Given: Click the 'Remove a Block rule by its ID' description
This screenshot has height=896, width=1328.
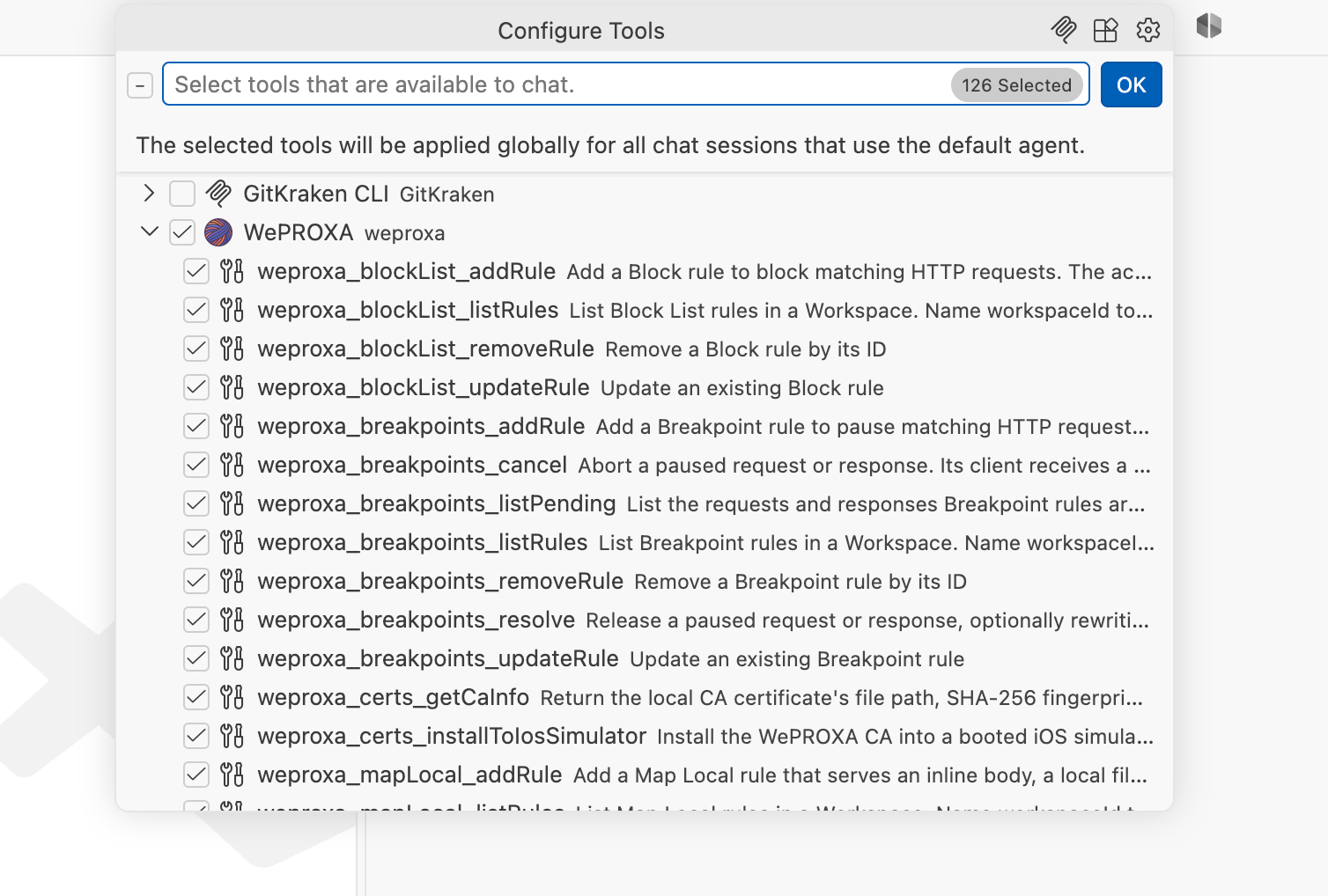Looking at the screenshot, I should pos(746,349).
